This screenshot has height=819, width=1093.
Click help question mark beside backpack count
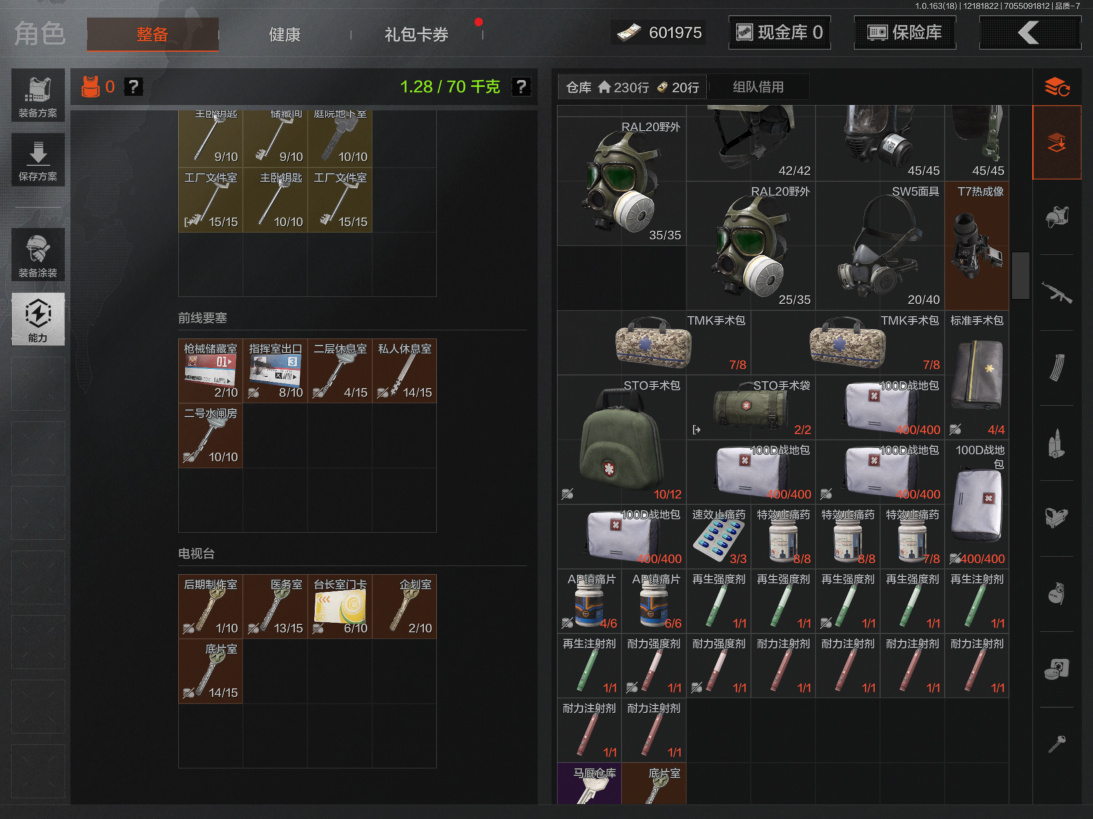click(x=134, y=87)
